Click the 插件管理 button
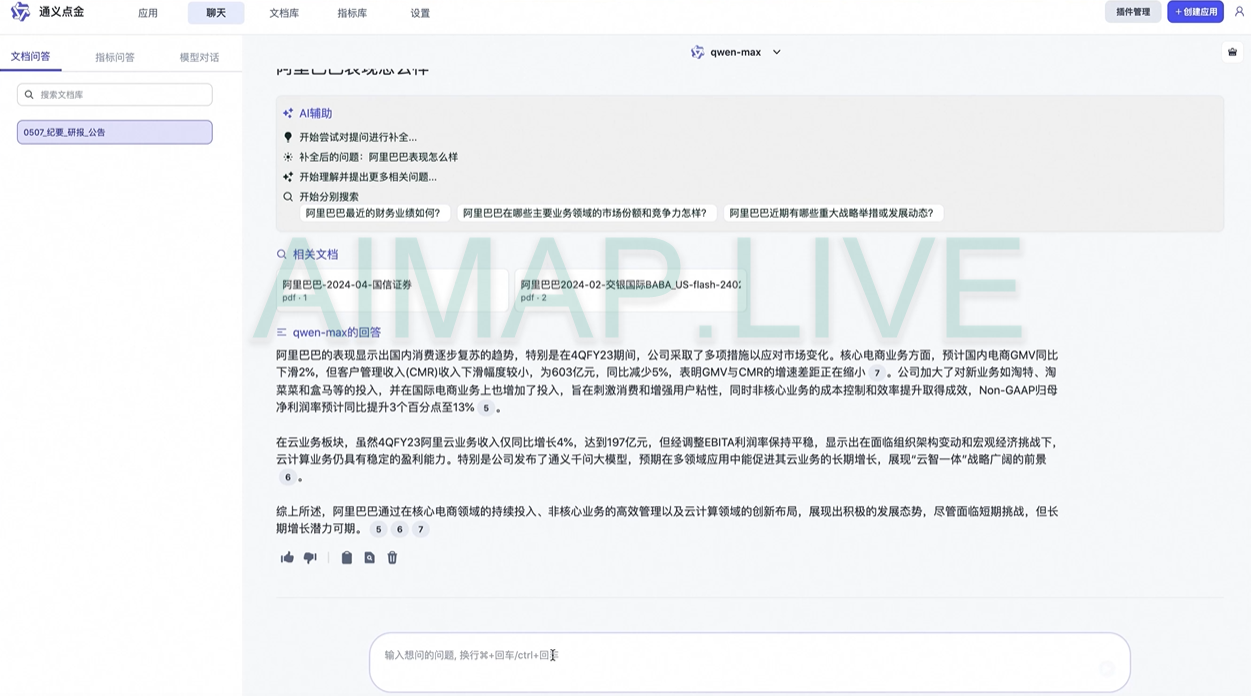This screenshot has height=696, width=1251. (x=1132, y=12)
